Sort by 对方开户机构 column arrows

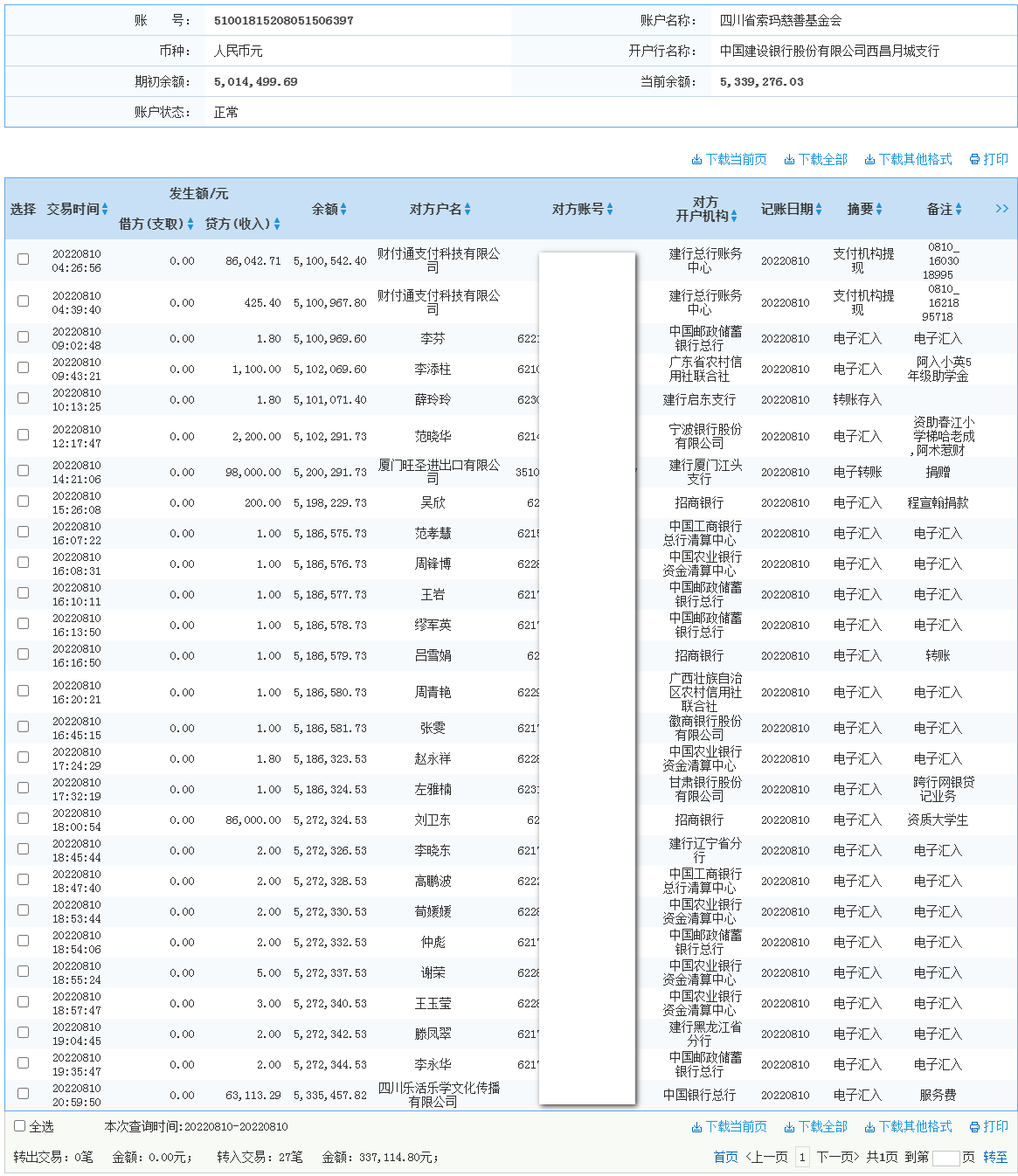click(734, 216)
